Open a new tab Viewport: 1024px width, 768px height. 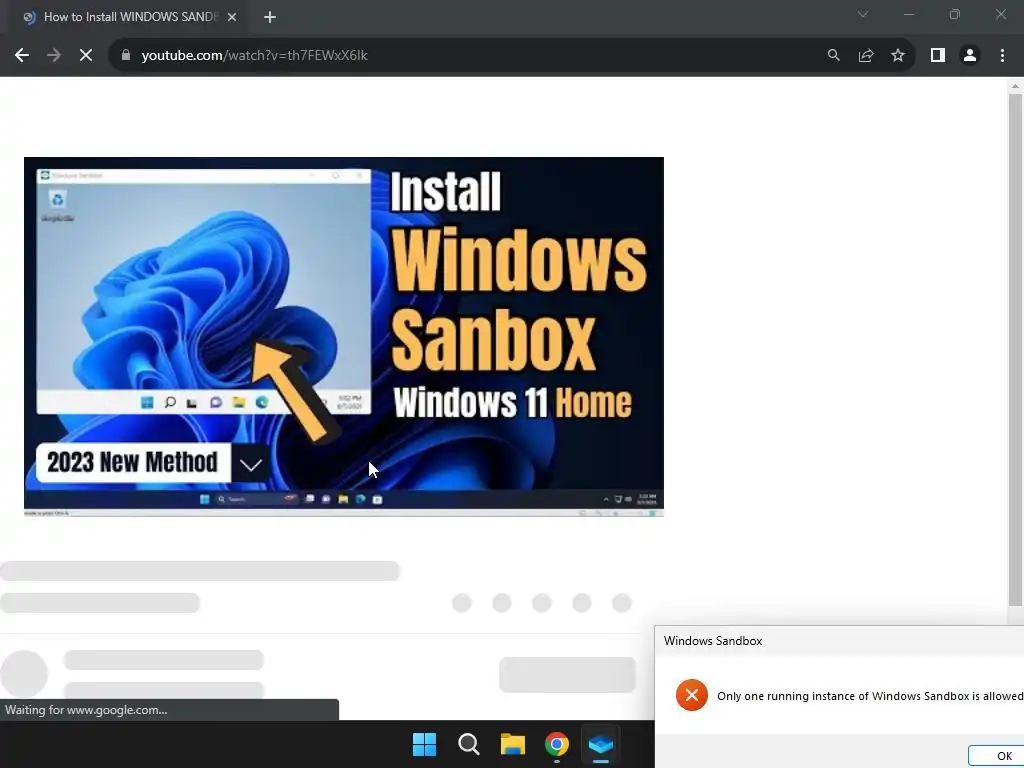[270, 17]
